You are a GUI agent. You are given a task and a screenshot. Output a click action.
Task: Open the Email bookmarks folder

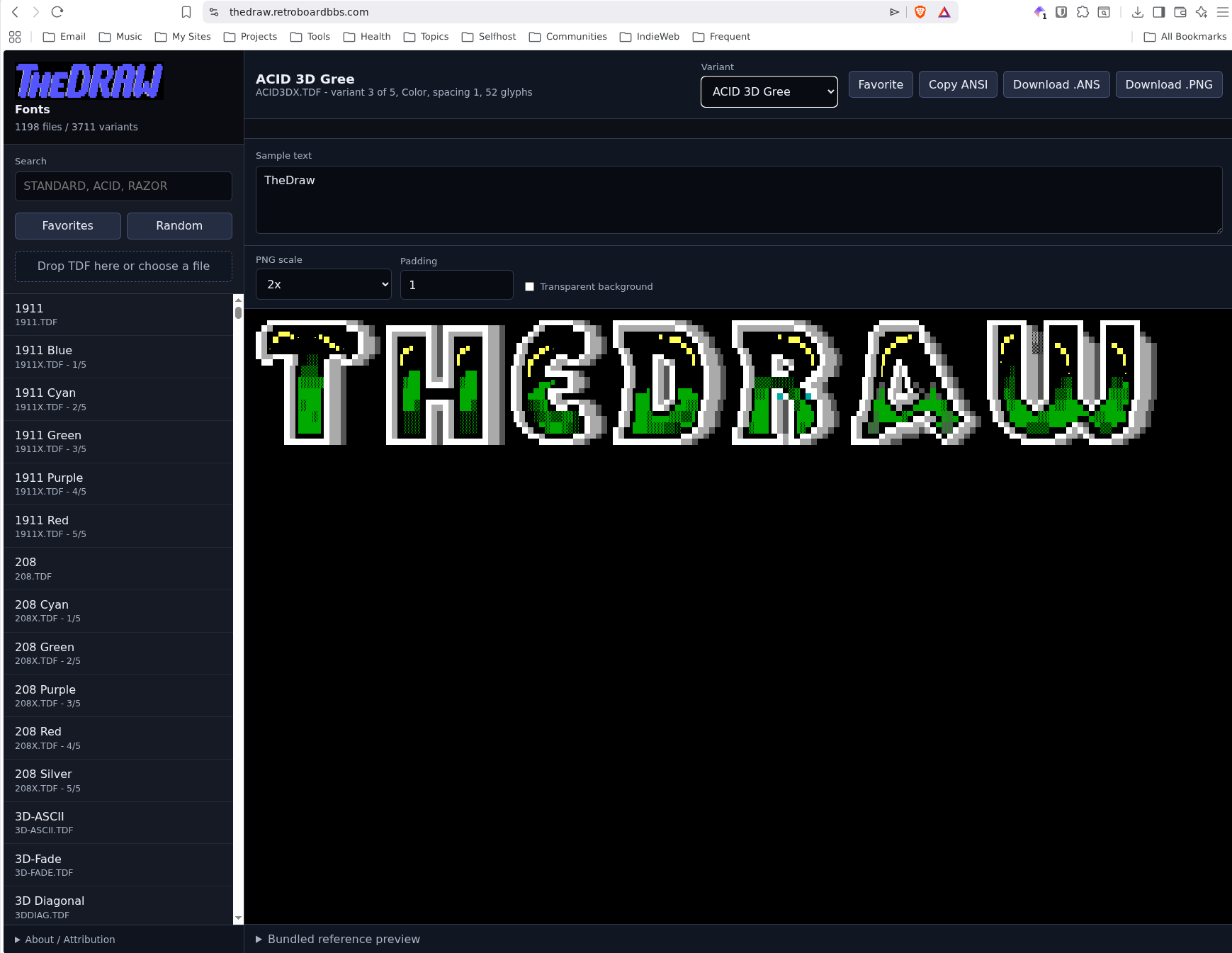pos(64,37)
